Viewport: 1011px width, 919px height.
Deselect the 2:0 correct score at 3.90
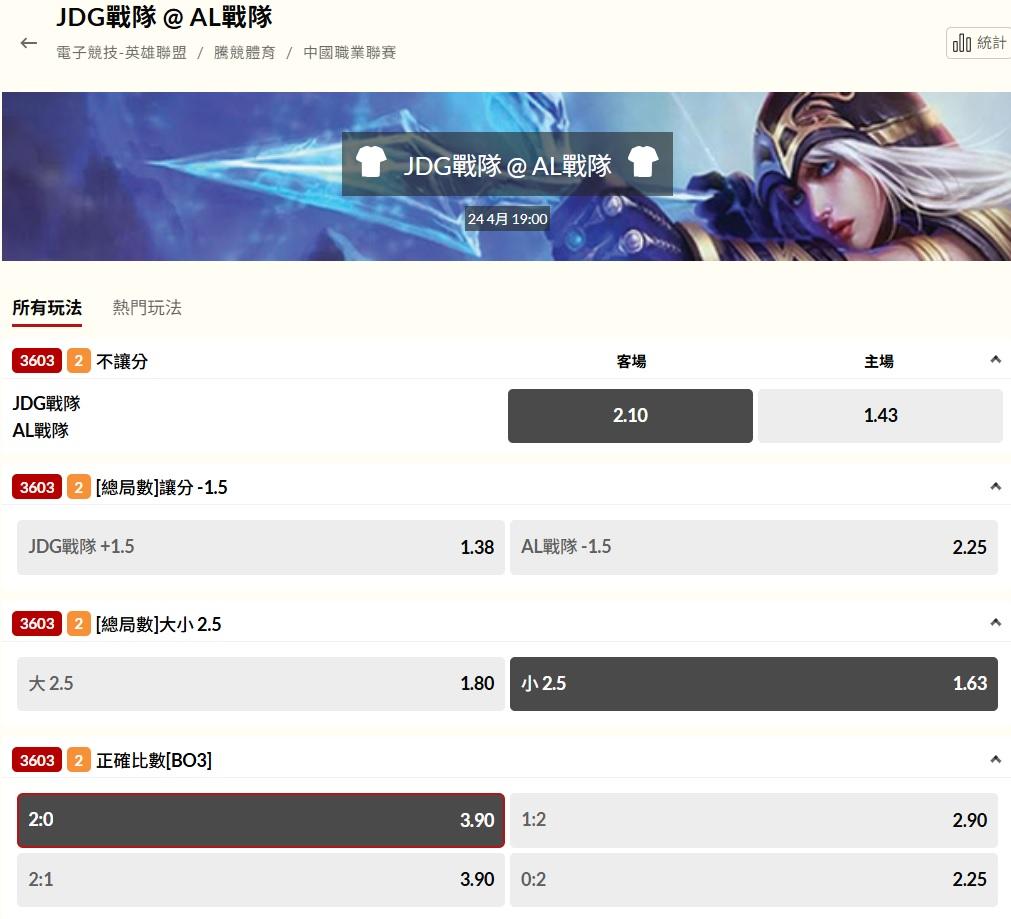261,820
